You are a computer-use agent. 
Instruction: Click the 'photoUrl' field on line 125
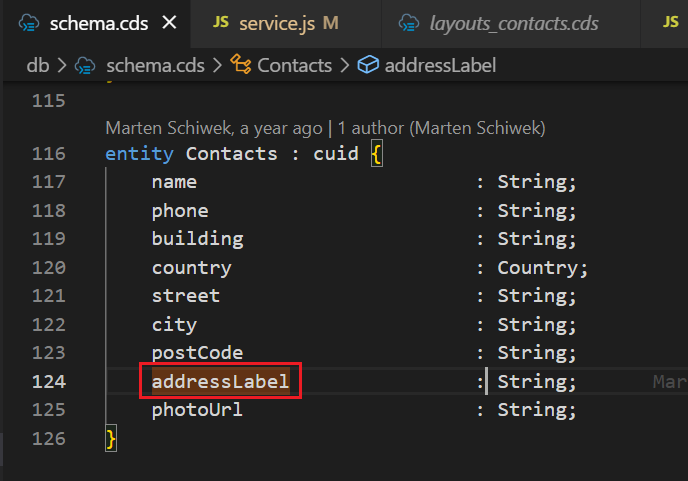197,410
